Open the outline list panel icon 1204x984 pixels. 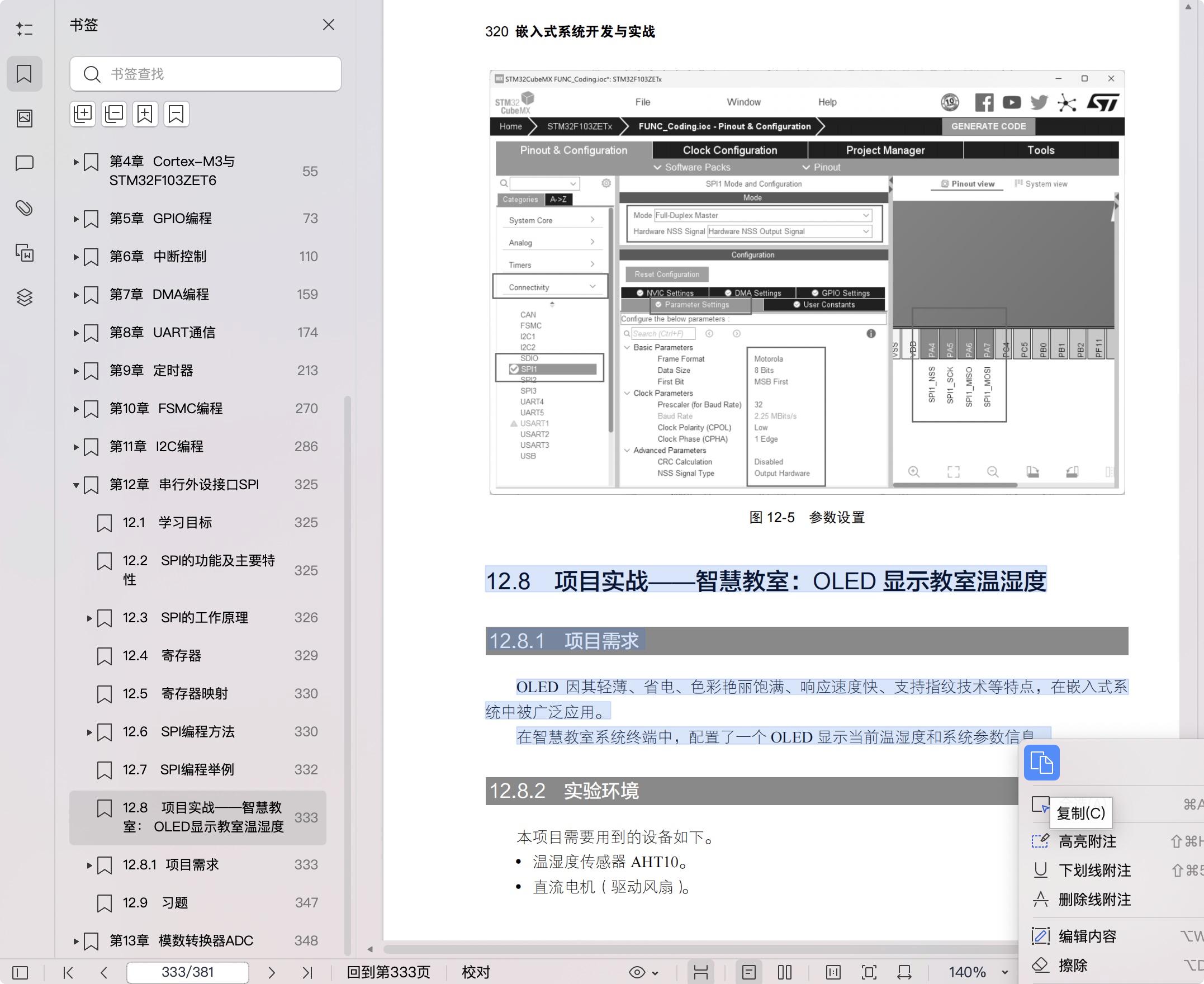pos(25,29)
